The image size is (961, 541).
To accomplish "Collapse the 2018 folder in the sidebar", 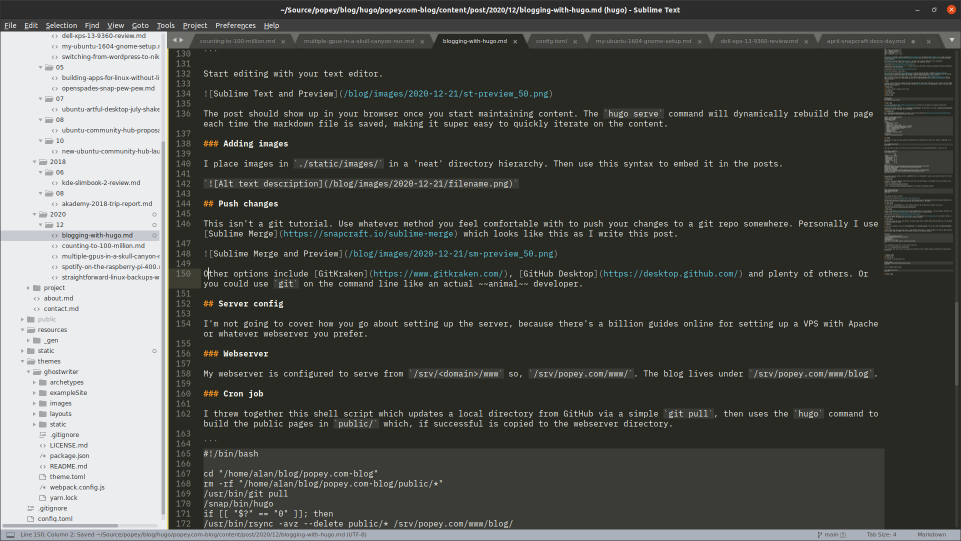I will (x=35, y=162).
